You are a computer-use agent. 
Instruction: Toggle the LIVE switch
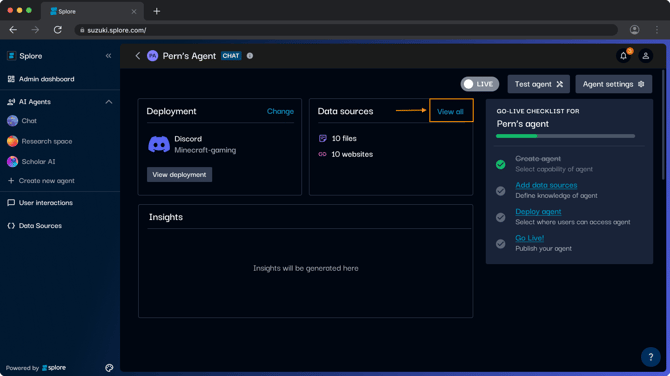coord(479,84)
